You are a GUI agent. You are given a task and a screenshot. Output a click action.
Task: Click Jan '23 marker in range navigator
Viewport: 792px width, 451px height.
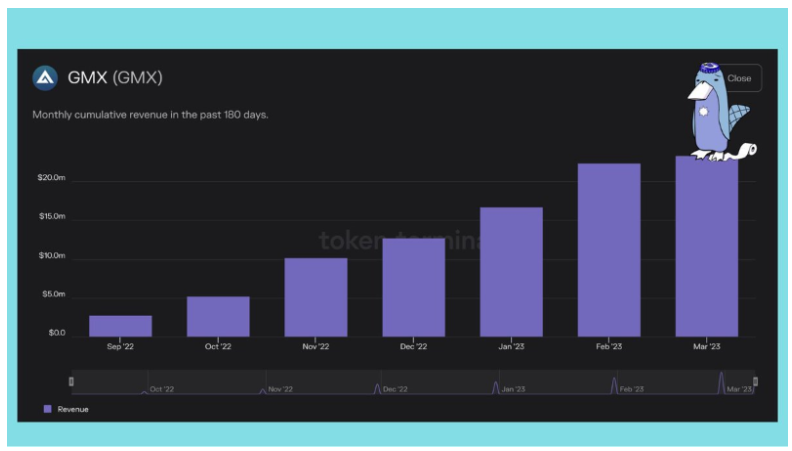[x=513, y=389]
